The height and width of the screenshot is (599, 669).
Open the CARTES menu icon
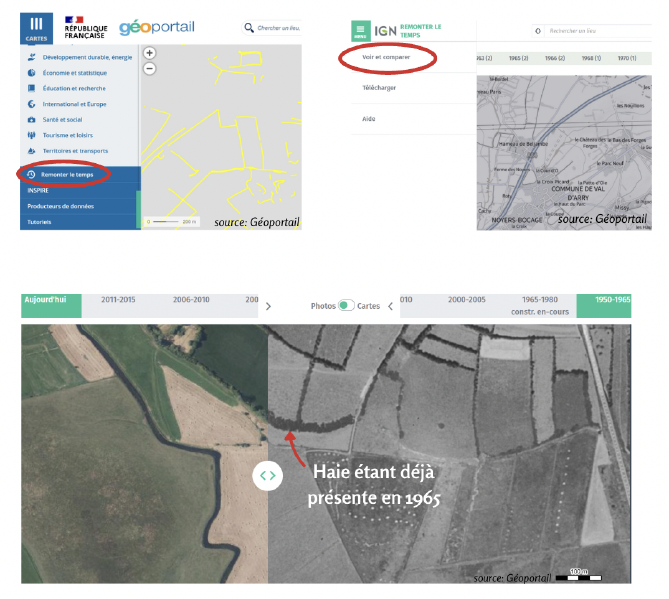tap(37, 27)
